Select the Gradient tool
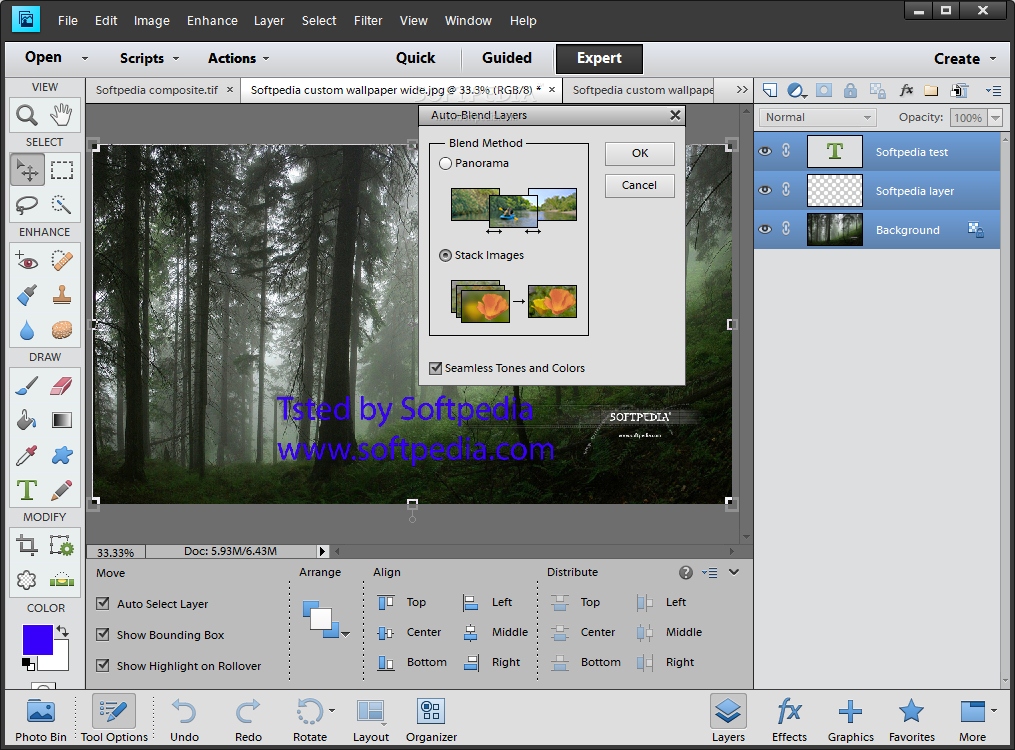The height and width of the screenshot is (750, 1015). pos(61,421)
